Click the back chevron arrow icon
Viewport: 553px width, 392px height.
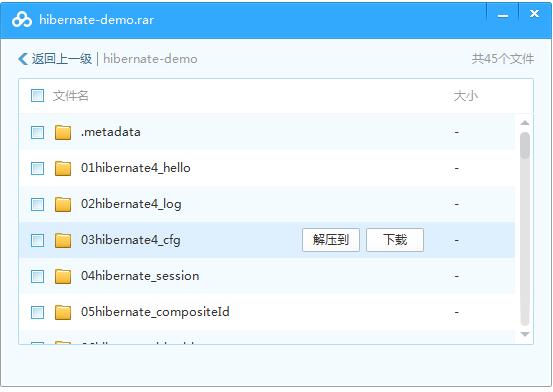click(x=23, y=59)
